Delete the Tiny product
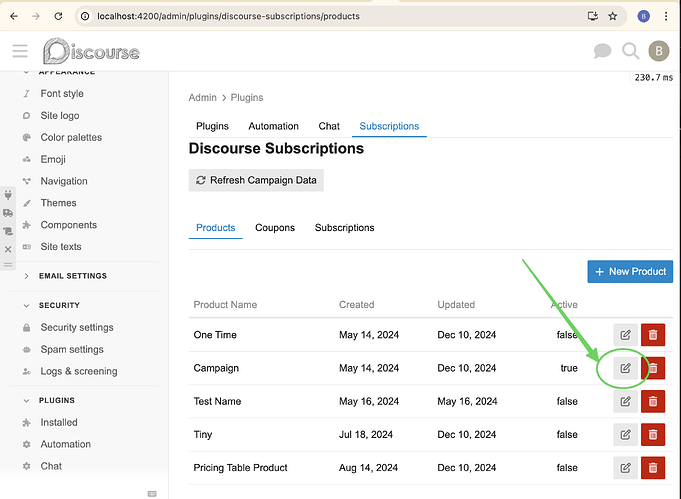Screen dimensions: 681x499 (x=653, y=435)
